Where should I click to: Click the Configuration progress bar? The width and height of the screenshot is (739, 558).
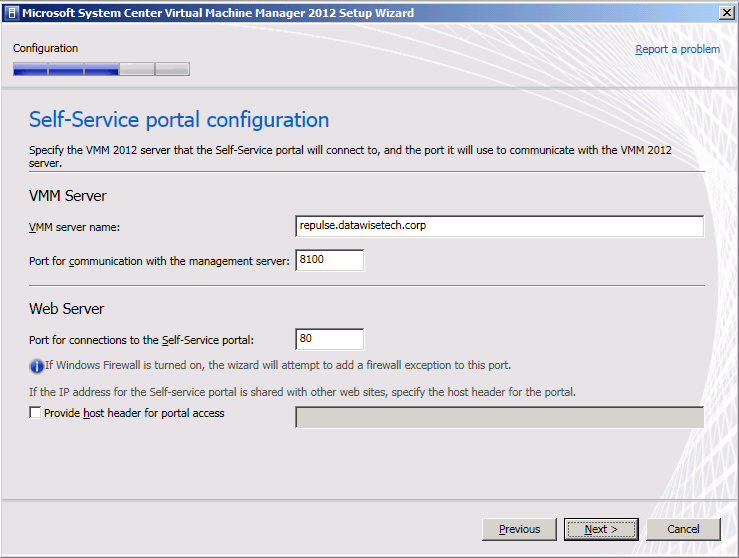[x=101, y=69]
